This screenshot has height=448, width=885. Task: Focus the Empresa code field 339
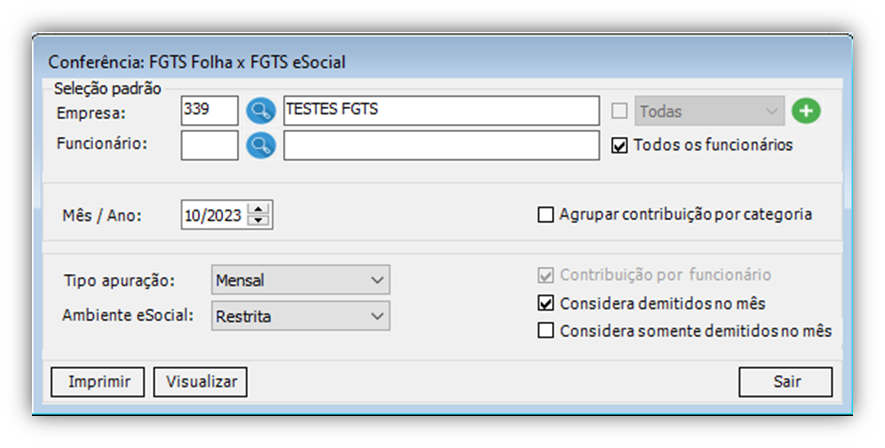pyautogui.click(x=209, y=111)
